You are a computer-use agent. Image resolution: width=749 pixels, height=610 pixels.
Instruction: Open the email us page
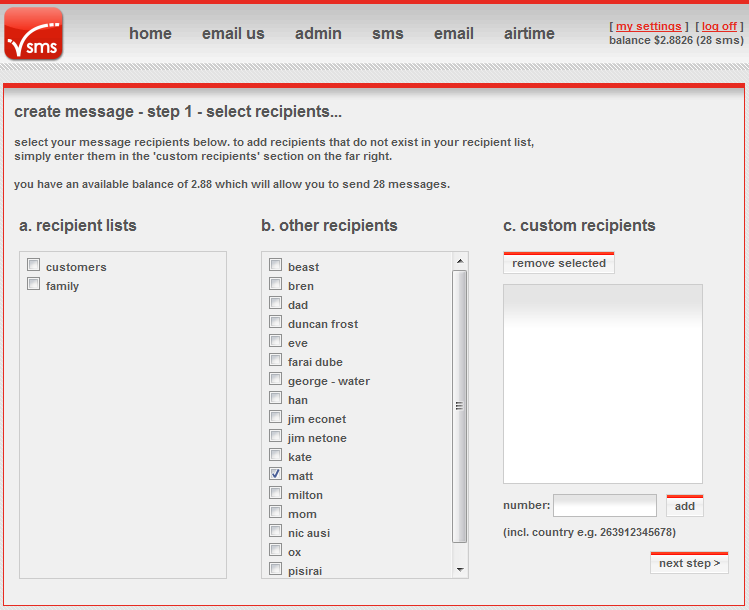point(233,34)
